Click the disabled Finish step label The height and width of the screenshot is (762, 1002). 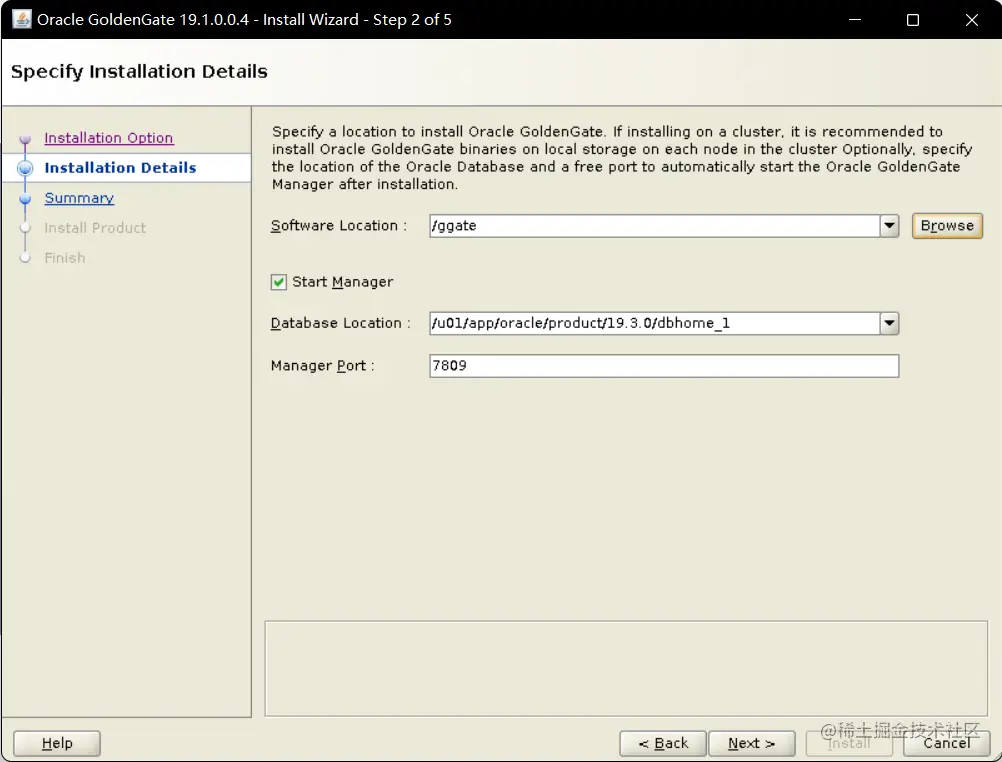click(x=65, y=258)
